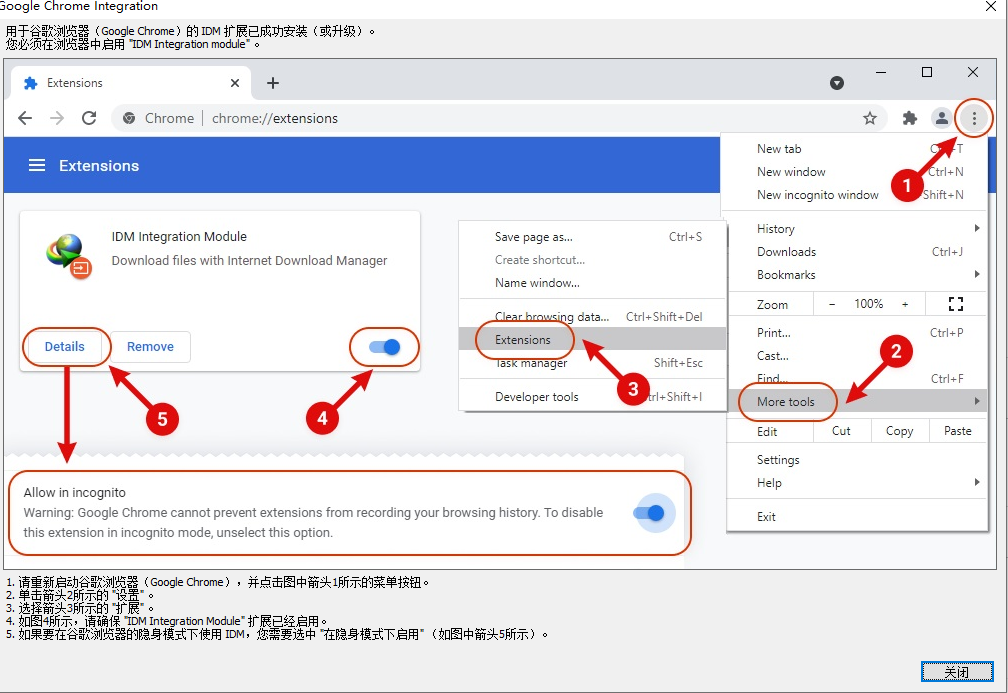Screen dimensions: 1008x693
Task: Choose New tab from Chrome menu
Action: (x=854, y=148)
